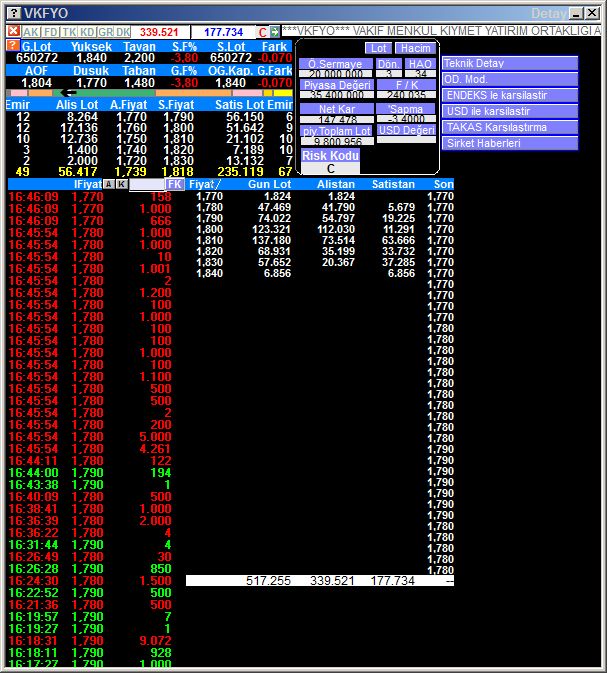The image size is (607, 673).
Task: Select the FD toolbar icon
Action: tap(50, 32)
